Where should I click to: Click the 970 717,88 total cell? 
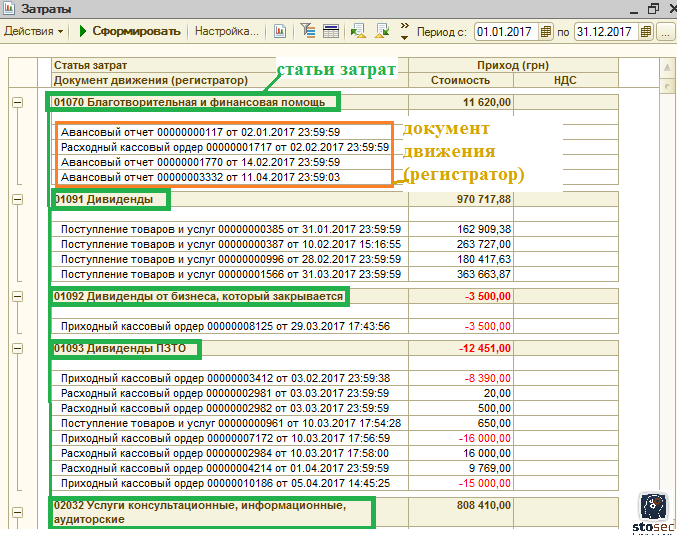[461, 199]
